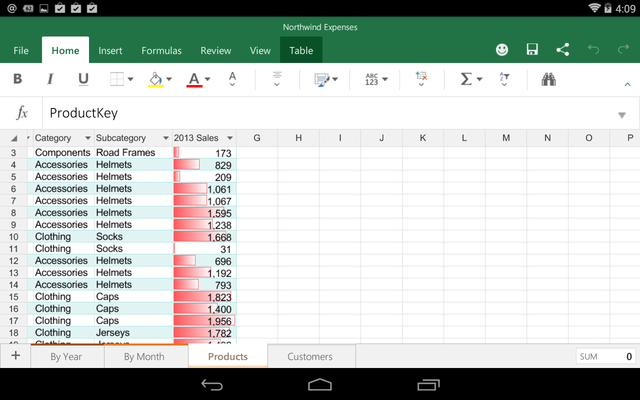
Task: Open Find with the binoculars icon
Action: coord(549,79)
